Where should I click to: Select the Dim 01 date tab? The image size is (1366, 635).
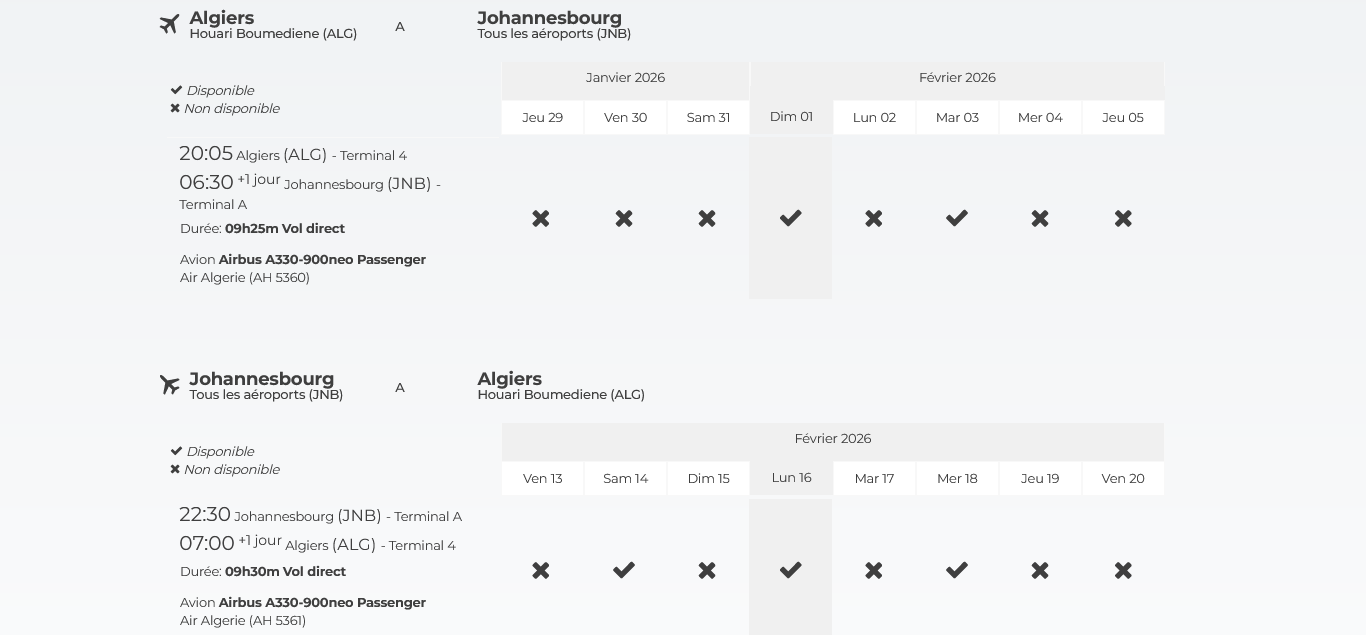[791, 117]
